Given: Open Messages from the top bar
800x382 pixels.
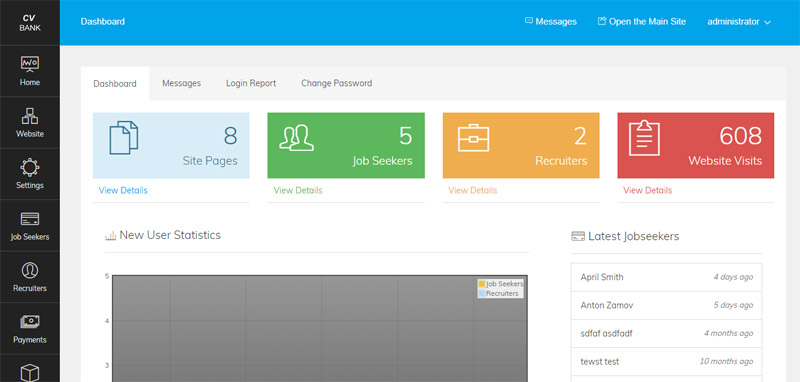Looking at the screenshot, I should (x=551, y=22).
